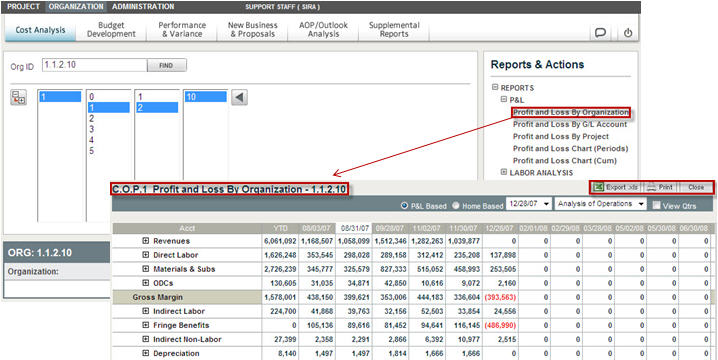The width and height of the screenshot is (718, 360).
Task: Switch to the Budget Development tab
Action: tap(111, 30)
